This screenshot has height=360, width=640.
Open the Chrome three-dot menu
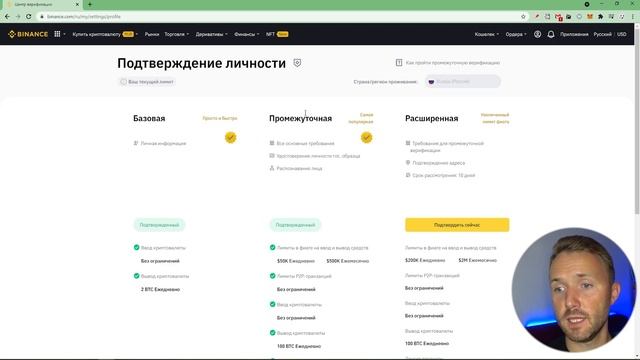point(633,17)
